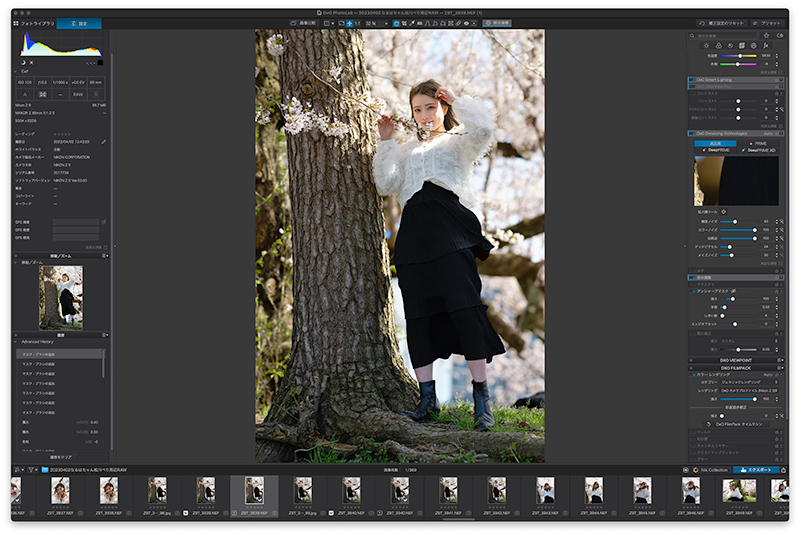
Task: Click the エクスポート export button
Action: click(756, 470)
